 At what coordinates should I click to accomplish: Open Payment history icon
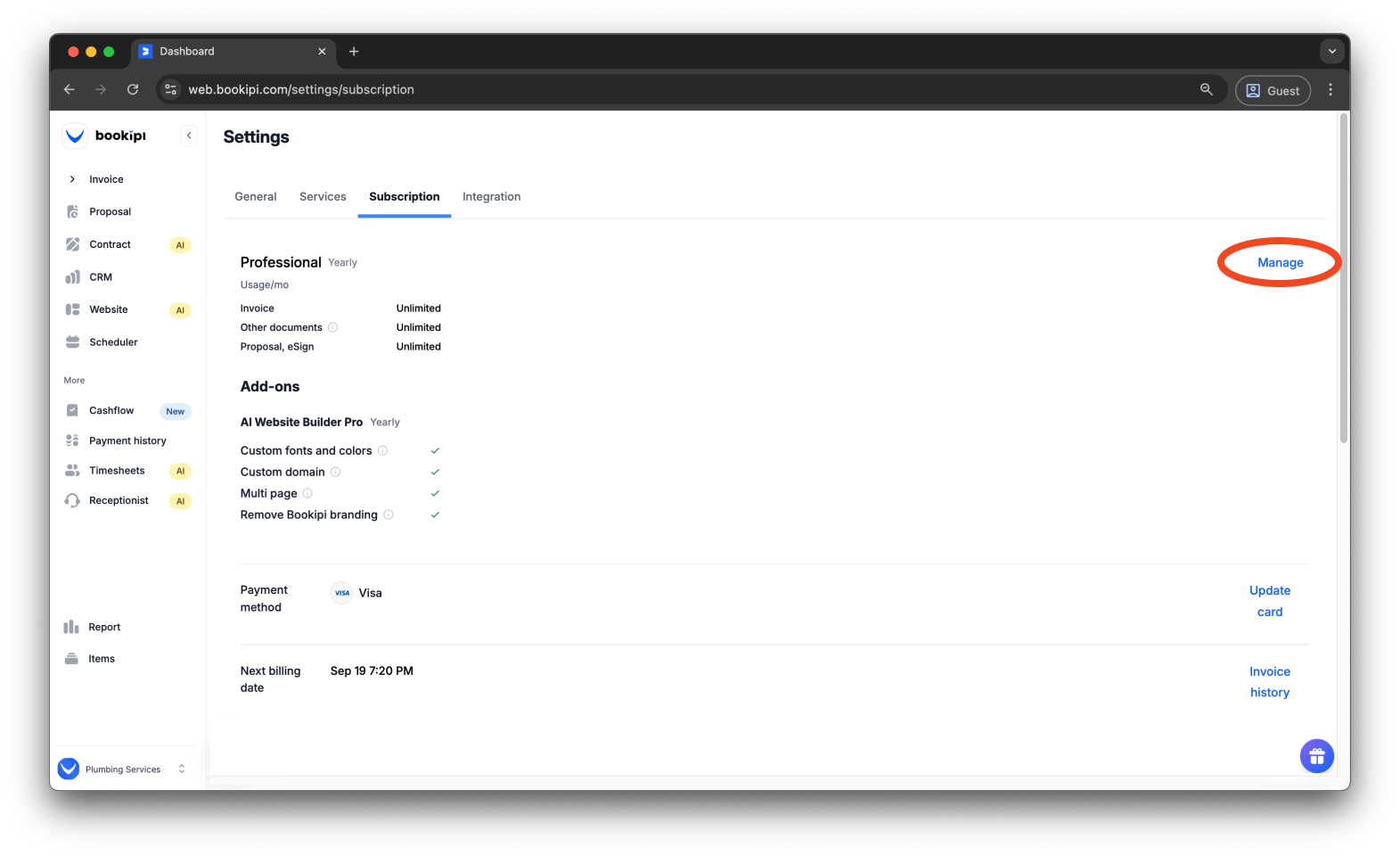tap(72, 440)
